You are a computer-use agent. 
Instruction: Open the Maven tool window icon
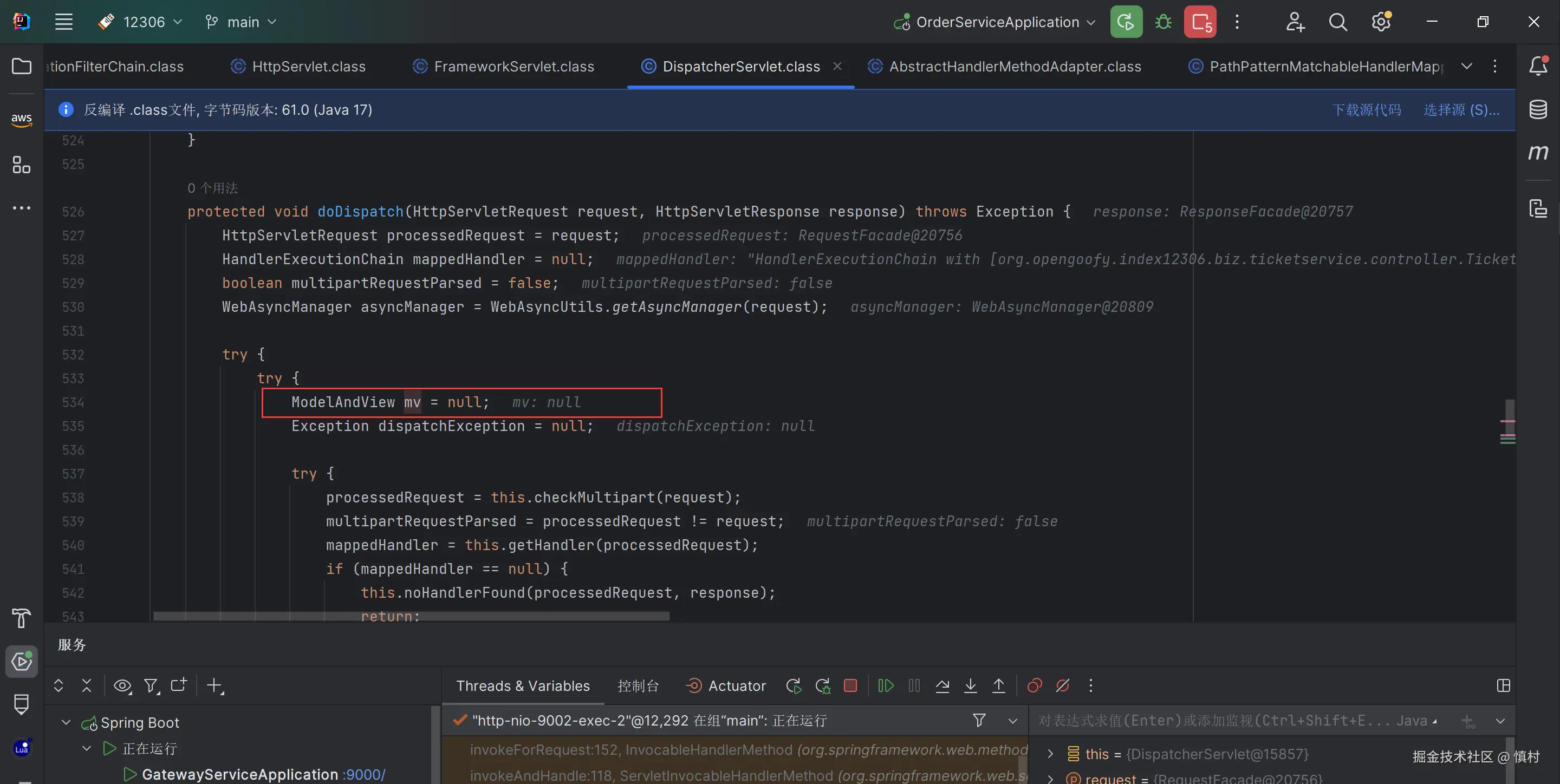pos(1538,152)
